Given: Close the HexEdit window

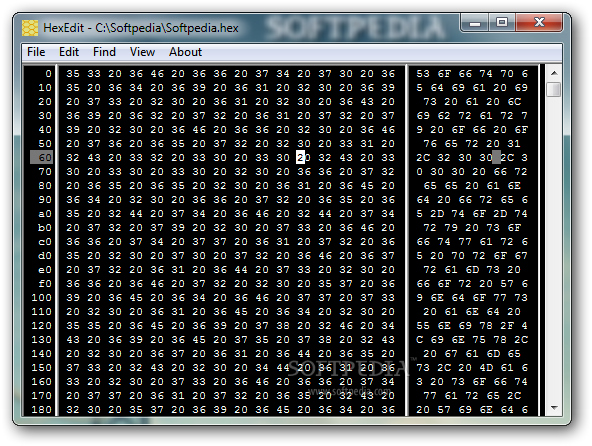Looking at the screenshot, I should 539,23.
